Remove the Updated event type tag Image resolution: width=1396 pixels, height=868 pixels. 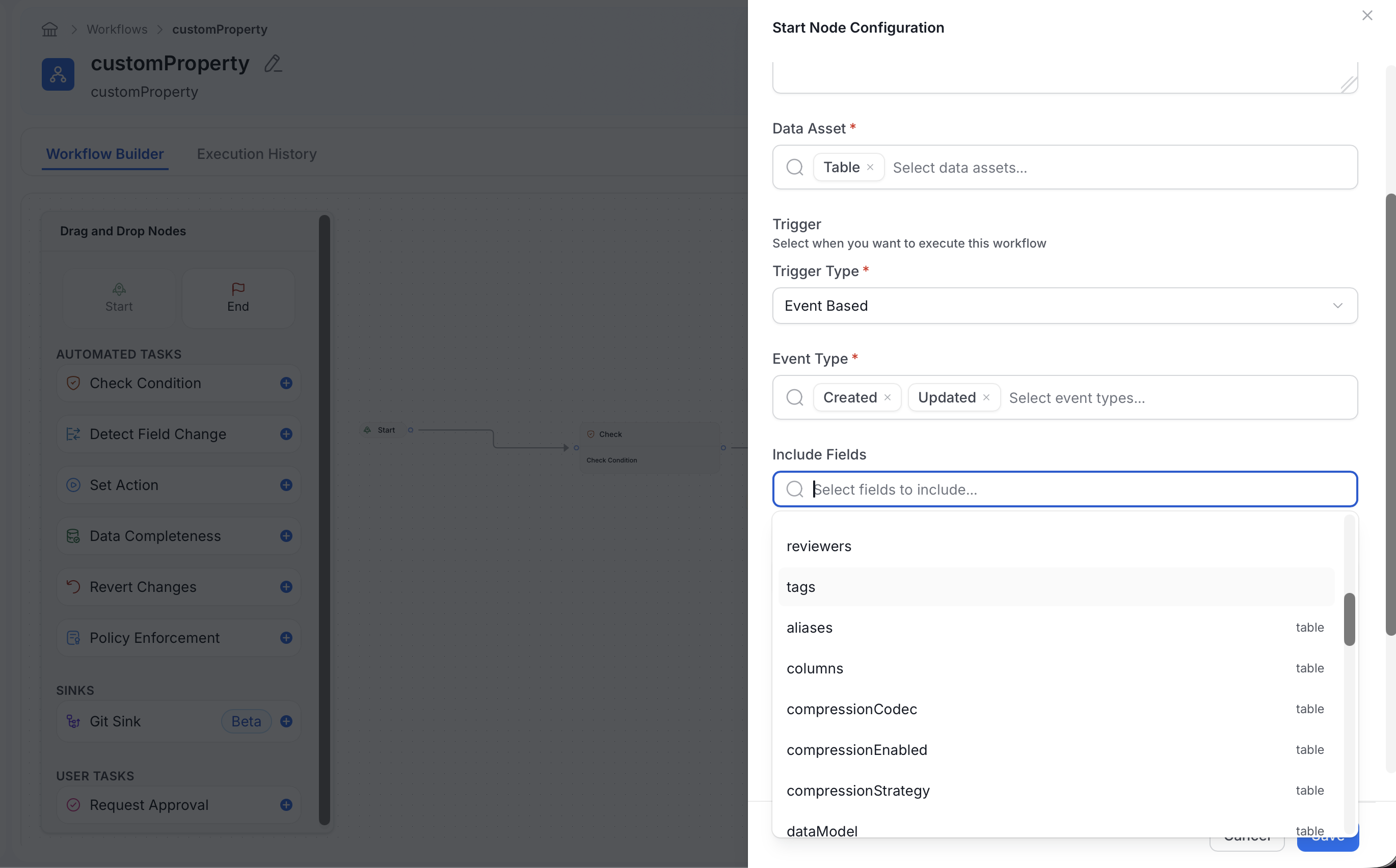[x=986, y=397]
